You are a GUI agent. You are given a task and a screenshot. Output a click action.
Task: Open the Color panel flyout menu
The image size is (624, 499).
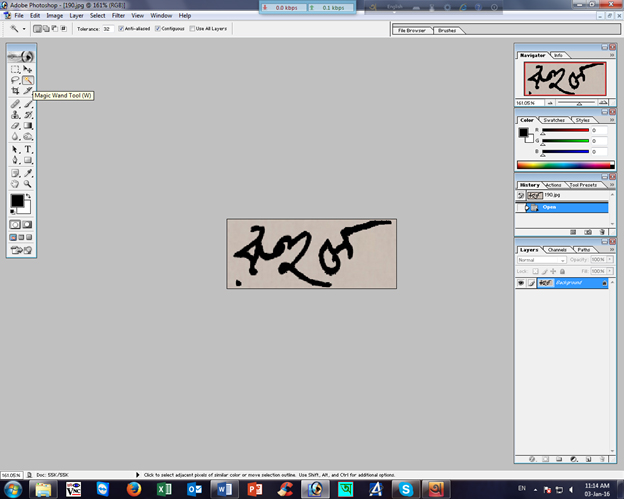(x=612, y=120)
